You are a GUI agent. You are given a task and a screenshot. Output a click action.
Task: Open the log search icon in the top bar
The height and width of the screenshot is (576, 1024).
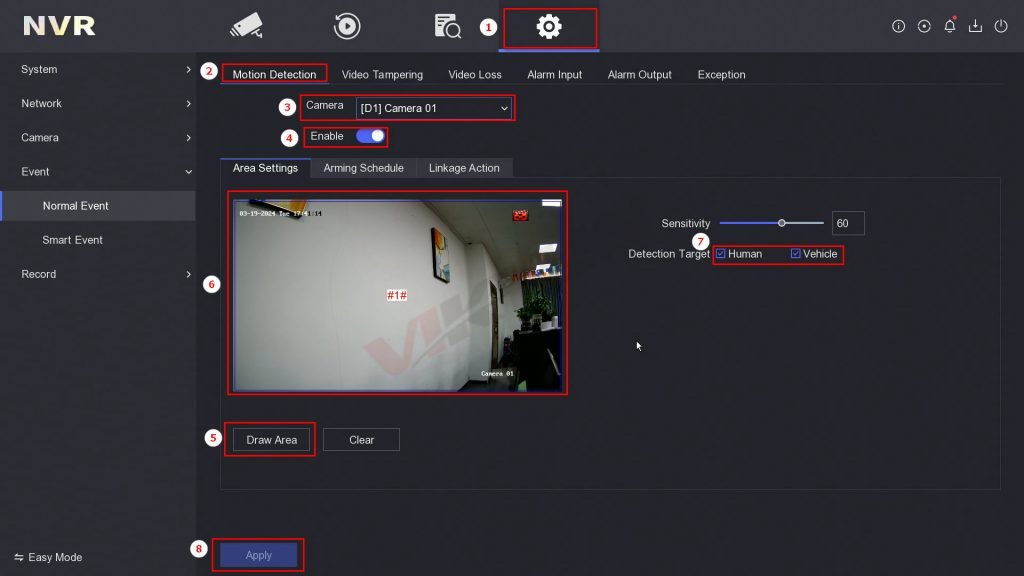point(447,25)
